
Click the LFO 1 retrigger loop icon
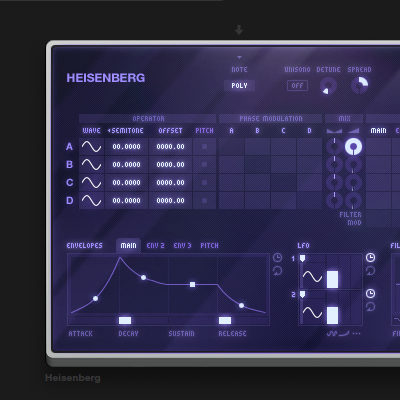pyautogui.click(x=370, y=271)
